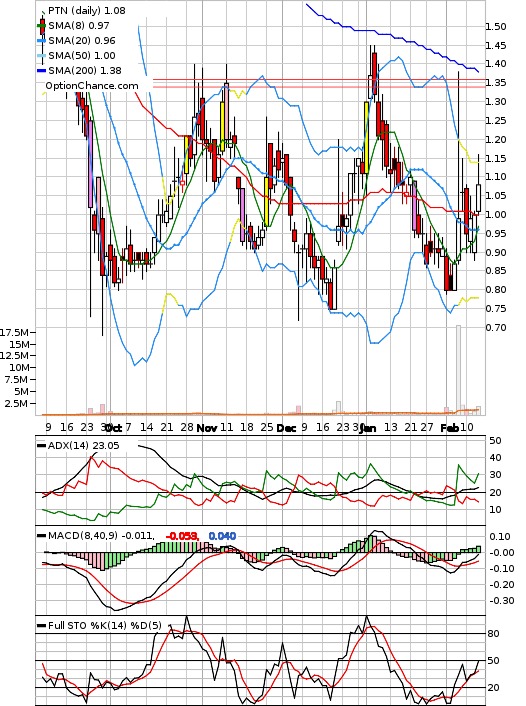Viewport: 526px width, 706px height.
Task: Click the 10M volume axis label
Action: [18, 368]
